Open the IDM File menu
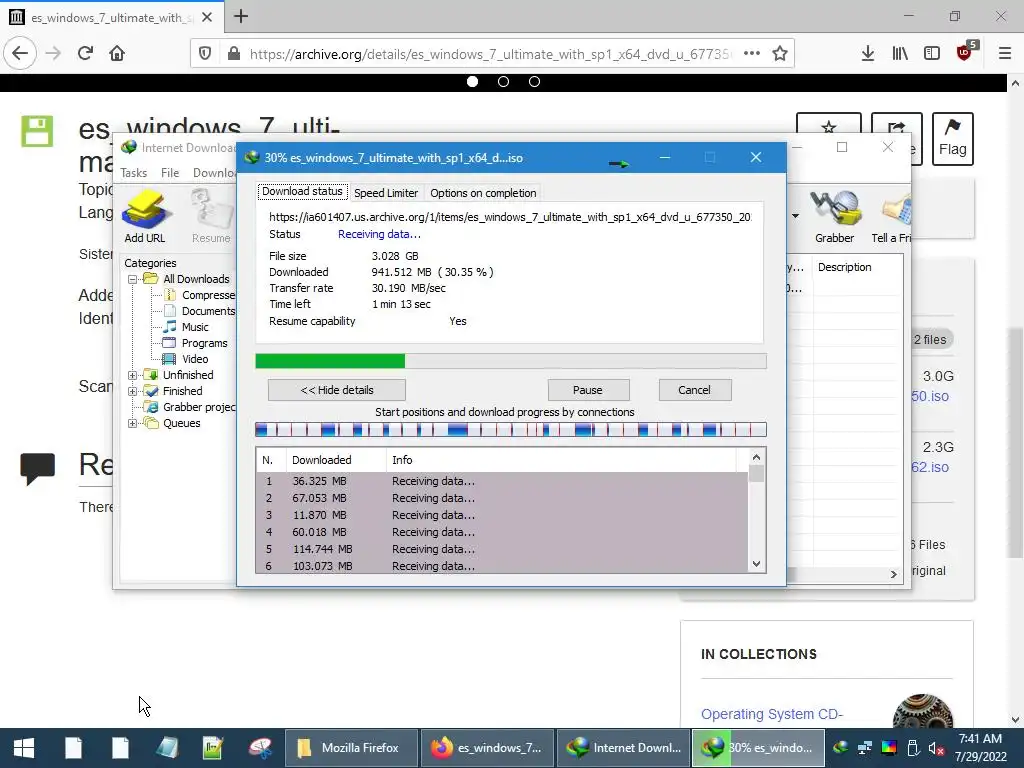Screen dimensions: 1024x768 pos(170,172)
